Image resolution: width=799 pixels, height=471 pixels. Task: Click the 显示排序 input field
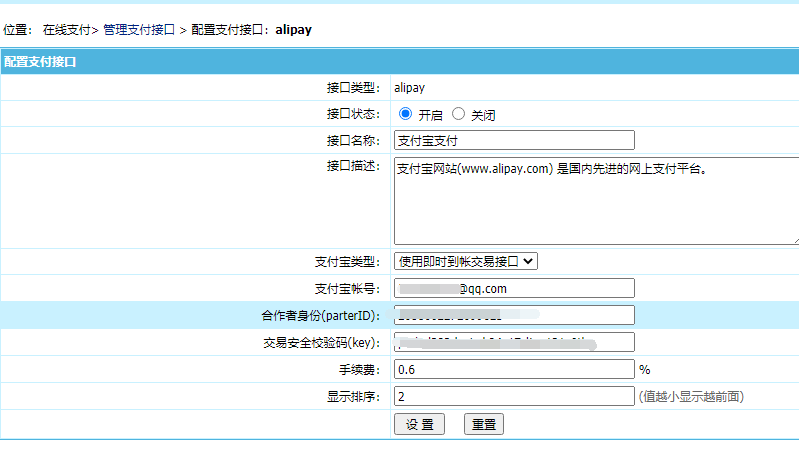click(x=514, y=396)
